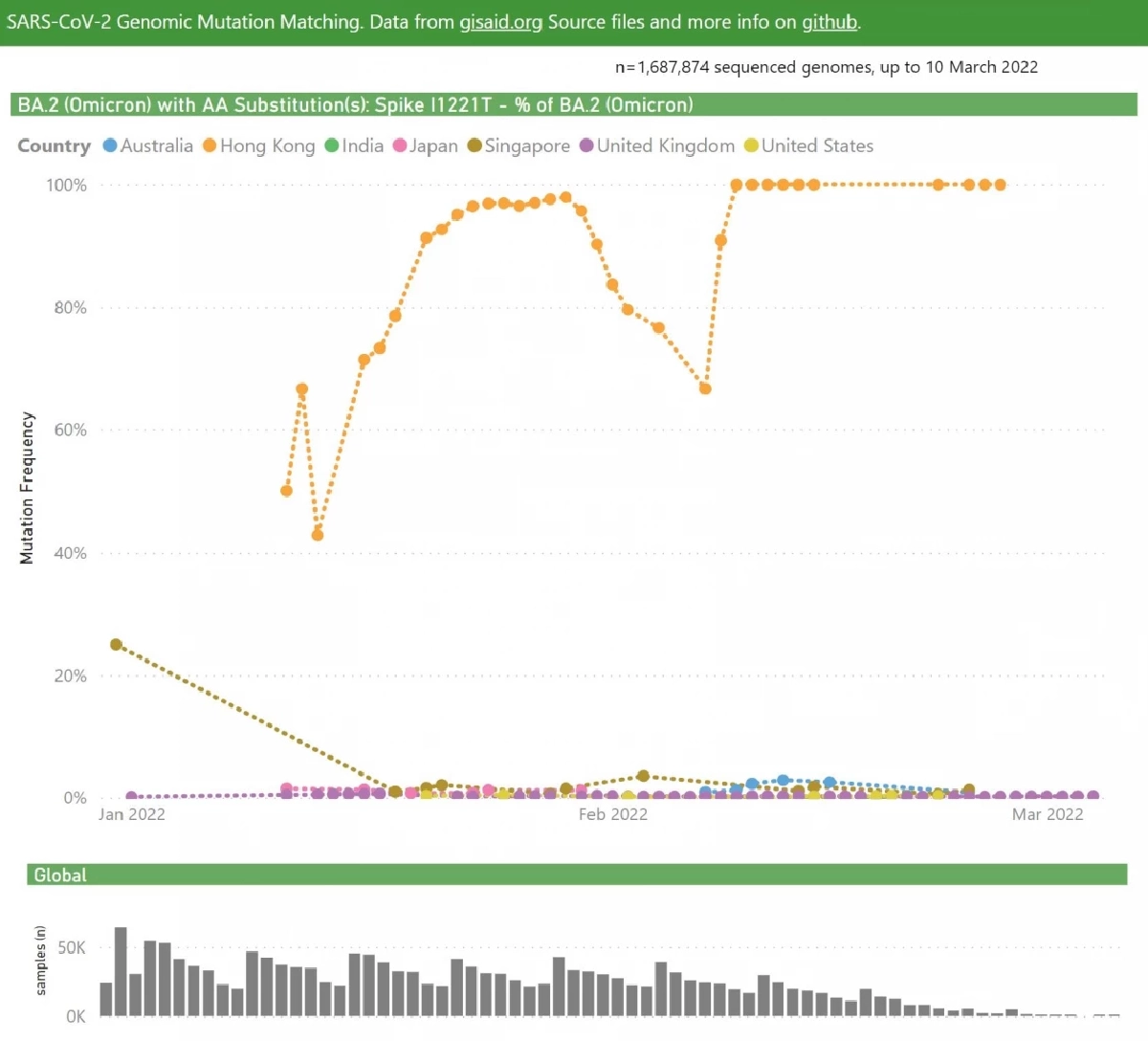Viewport: 1148px width, 1041px height.
Task: Click the purple United Kingdom legend dot
Action: 586,145
